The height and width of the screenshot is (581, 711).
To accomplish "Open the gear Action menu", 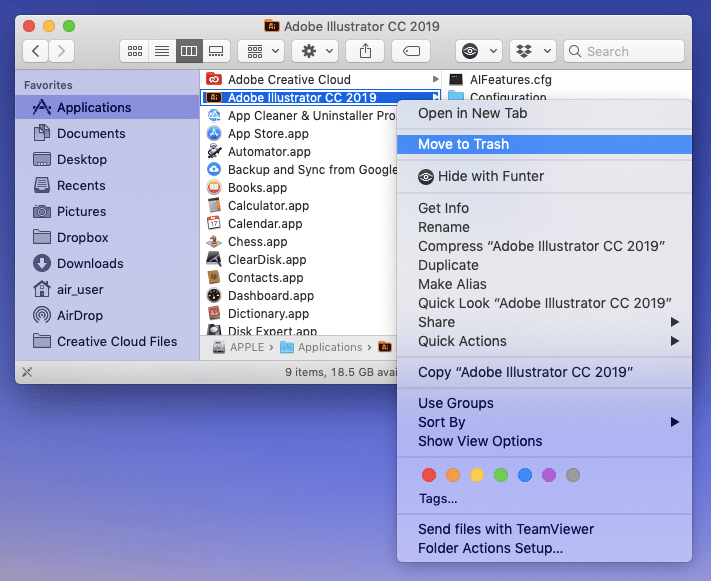I will coord(316,51).
